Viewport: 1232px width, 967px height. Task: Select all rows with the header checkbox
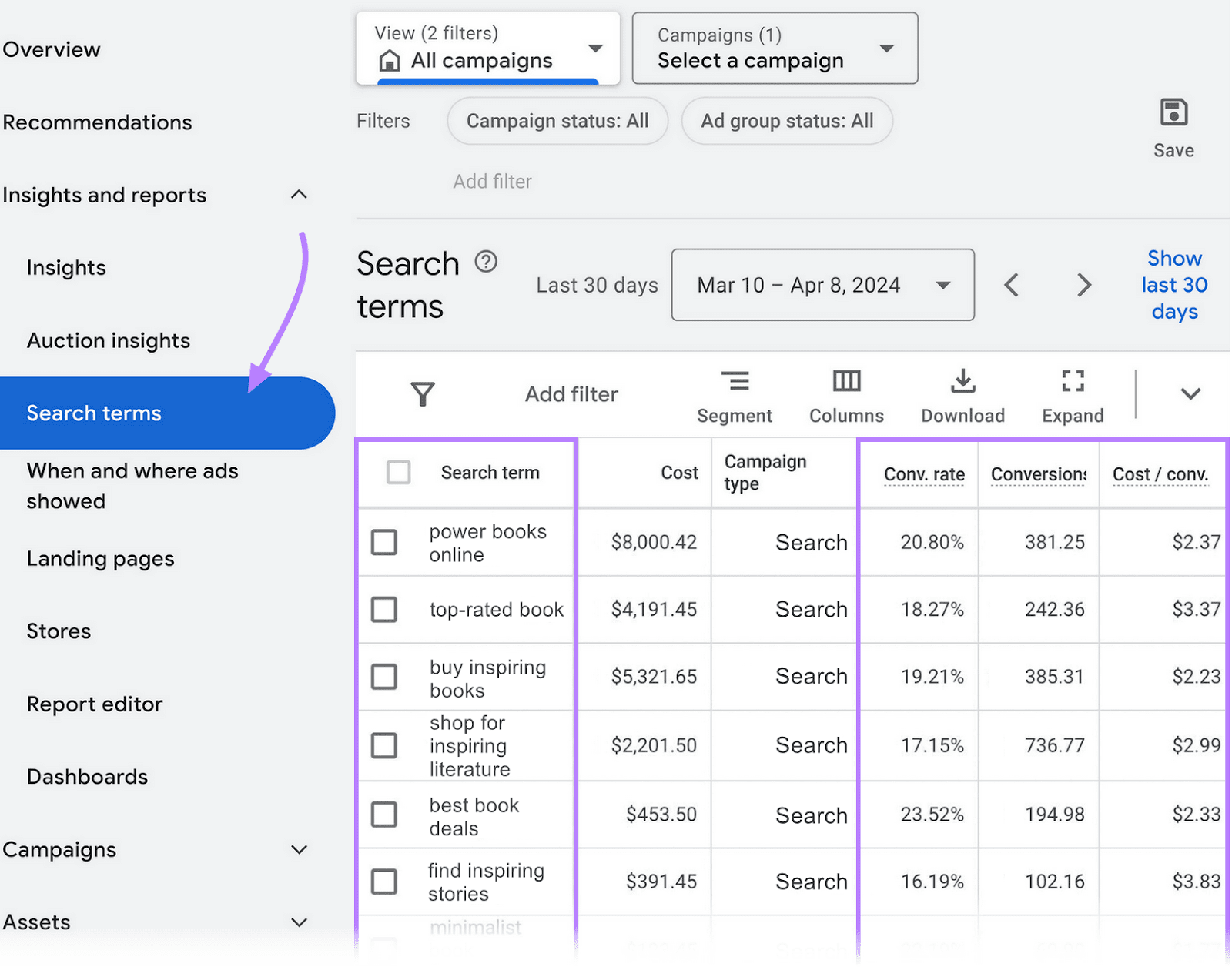pos(398,472)
